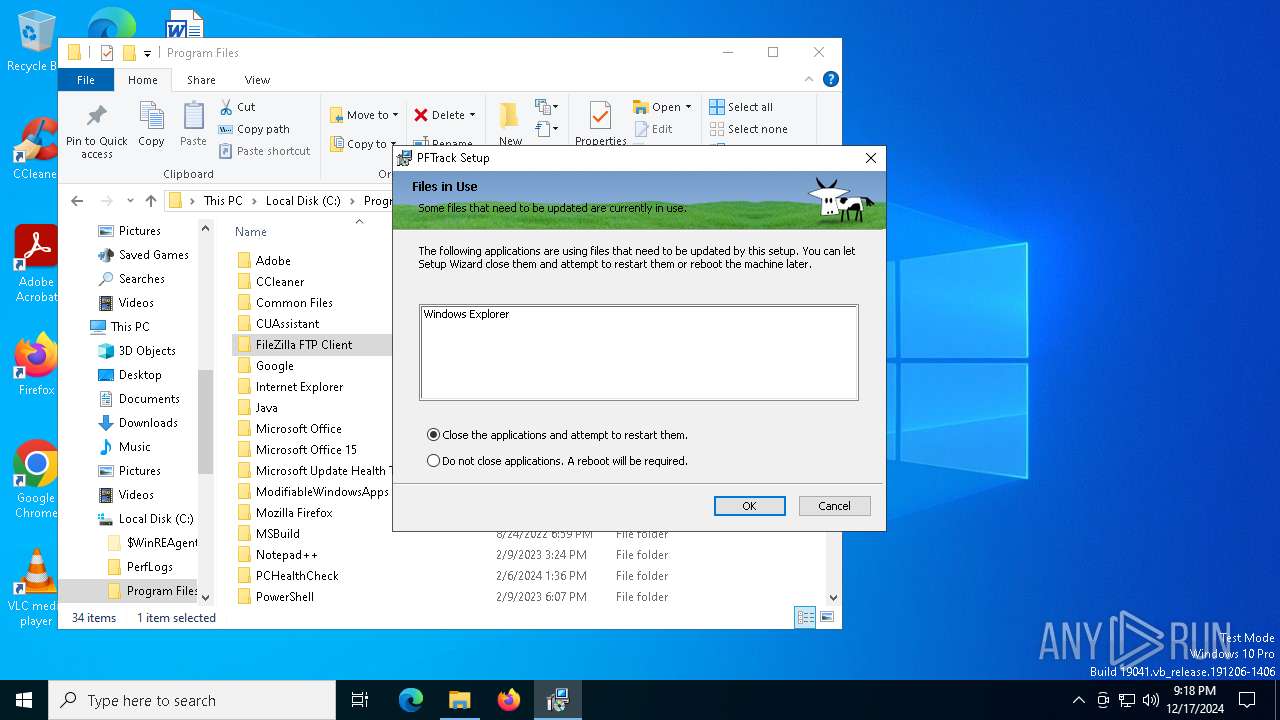Select the CCleaner folder in file list
Image resolution: width=1280 pixels, height=720 pixels.
(280, 282)
